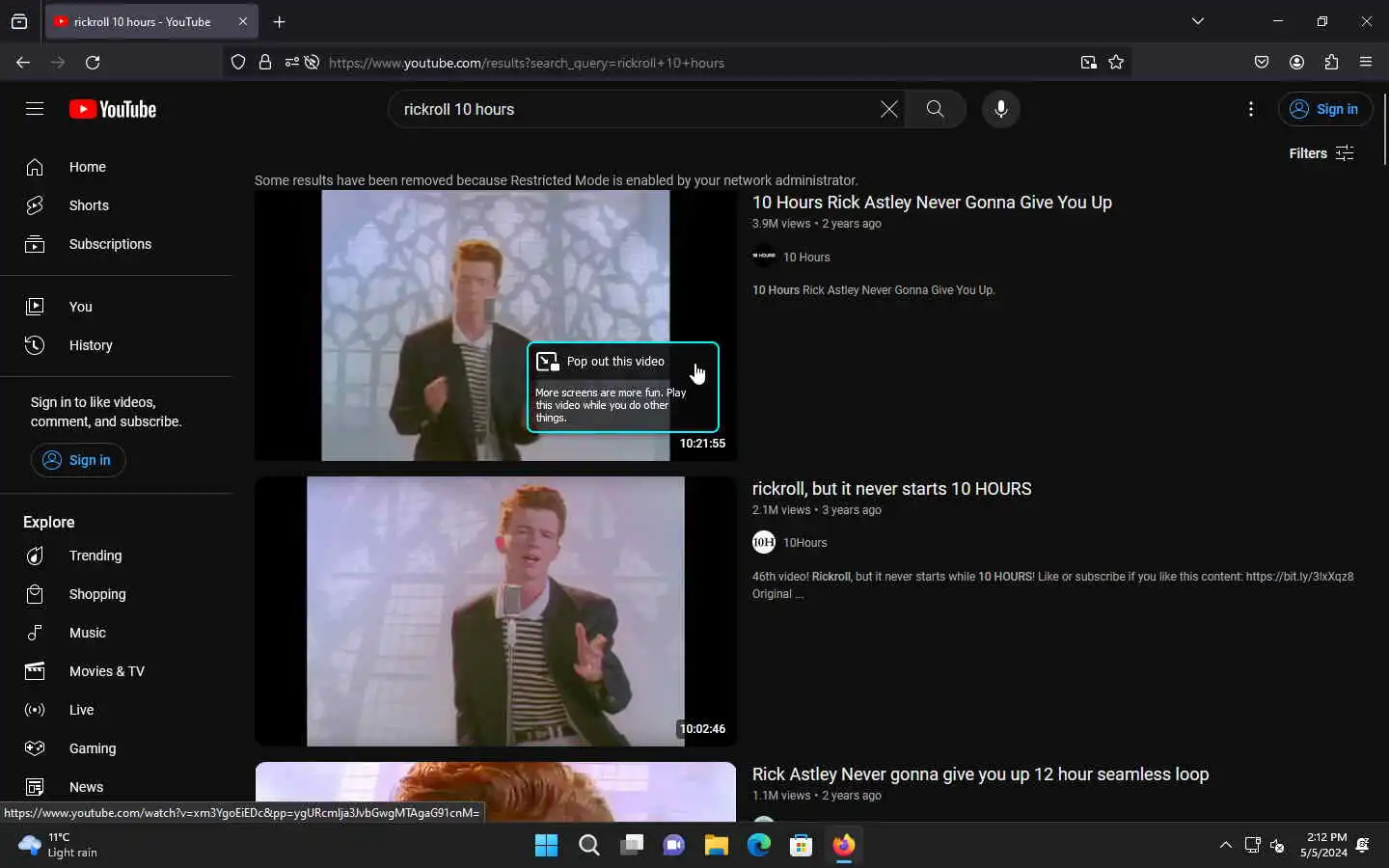Open the 10:02:46 rickroll video thumbnail
Image resolution: width=1389 pixels, height=868 pixels.
(x=496, y=611)
